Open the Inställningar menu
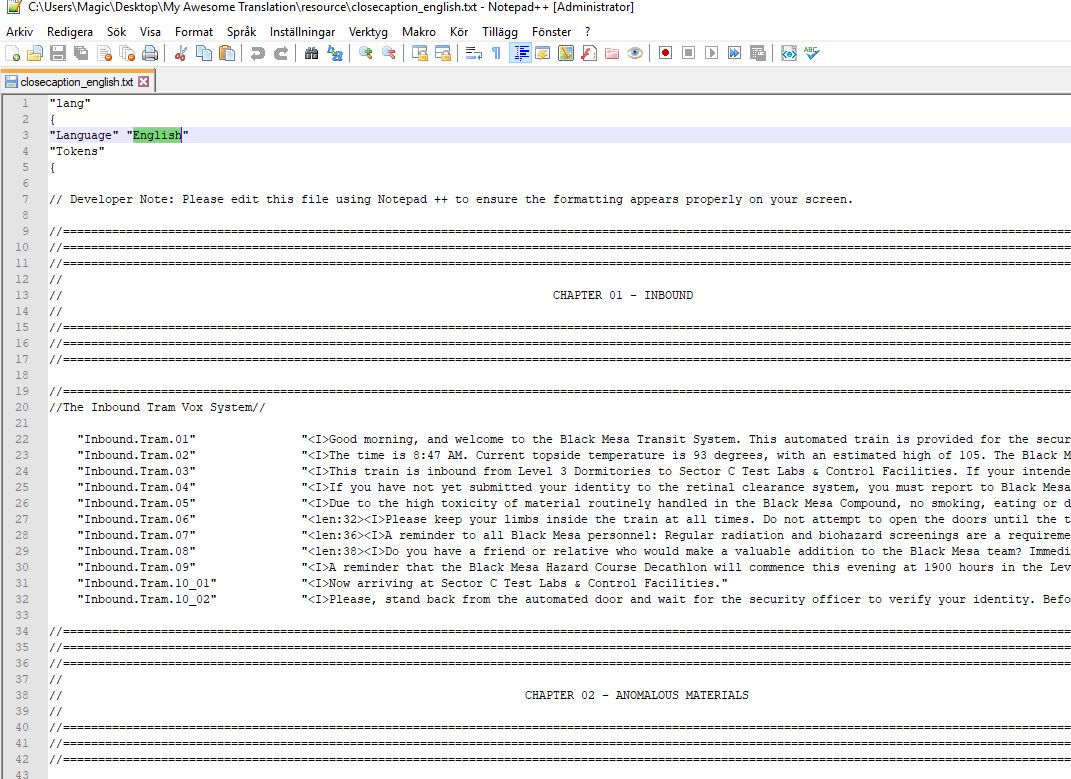 (303, 31)
